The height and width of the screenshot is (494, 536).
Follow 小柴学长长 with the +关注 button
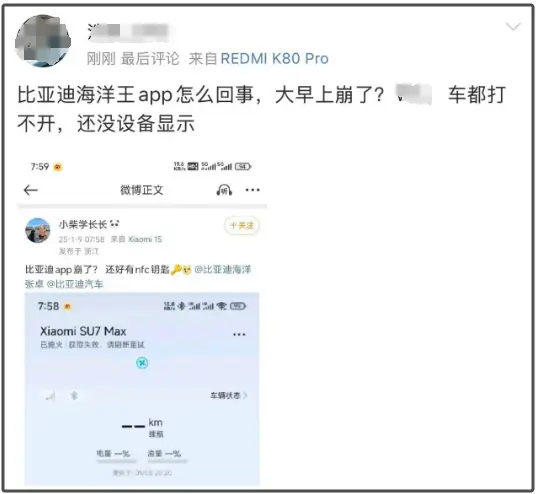coord(242,226)
